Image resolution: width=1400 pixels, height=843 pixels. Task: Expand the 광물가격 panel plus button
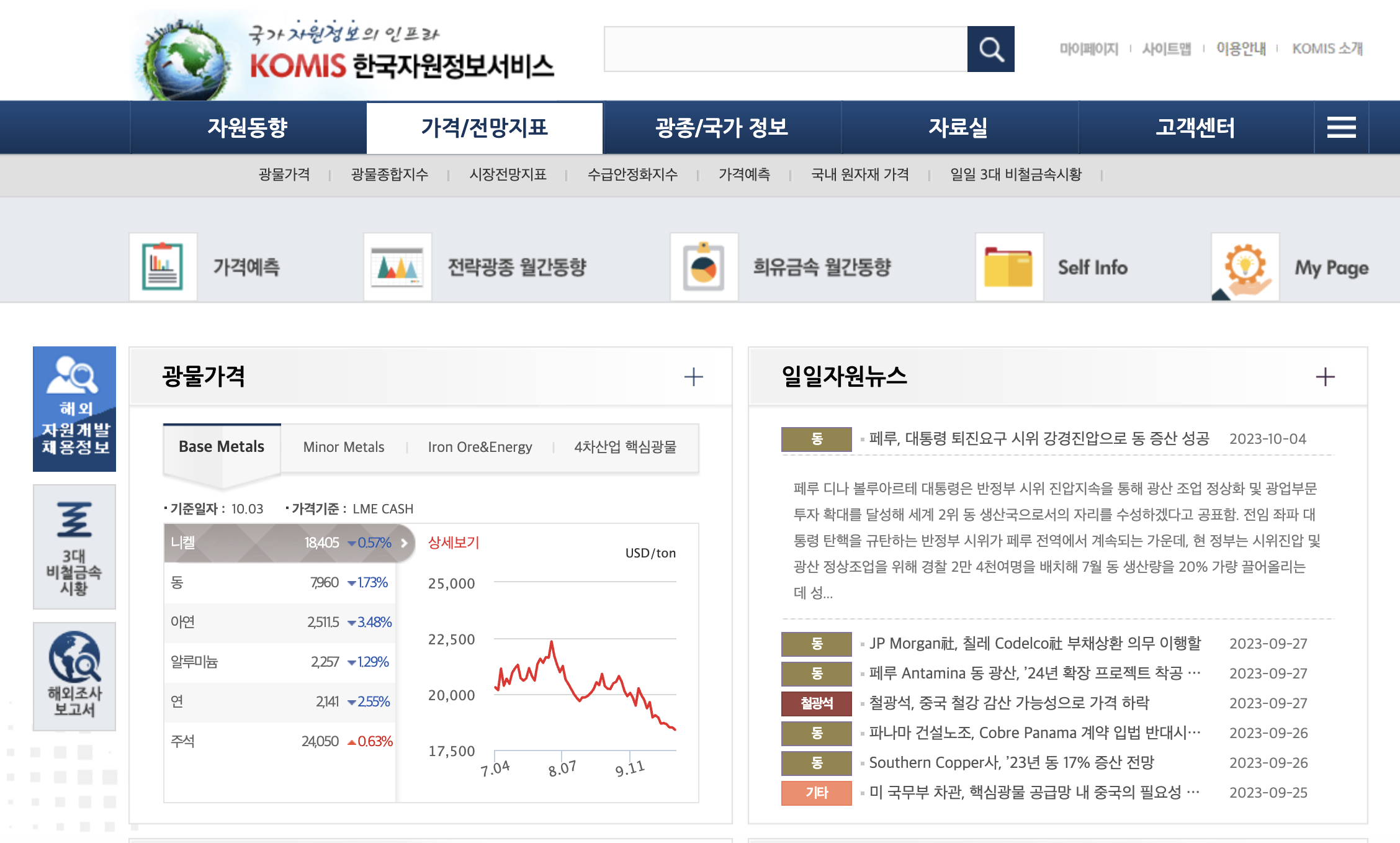tap(693, 377)
